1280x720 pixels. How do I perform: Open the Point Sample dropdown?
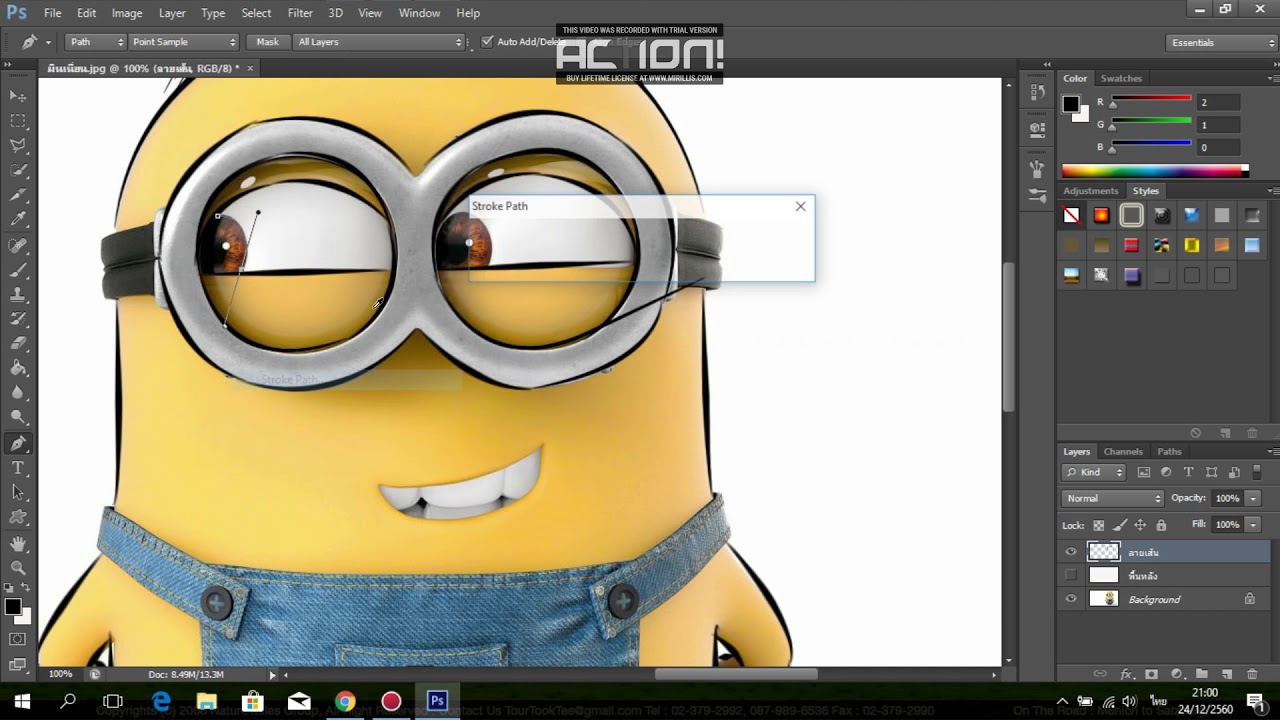tap(184, 42)
